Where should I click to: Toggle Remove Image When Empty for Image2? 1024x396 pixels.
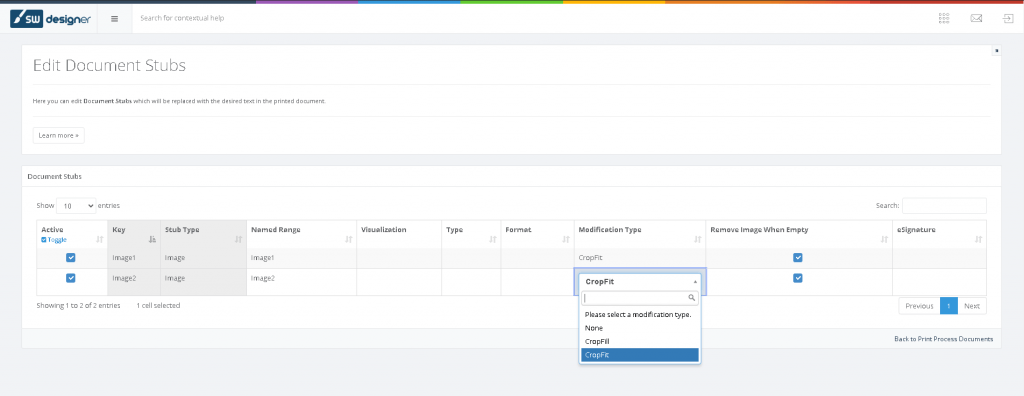click(798, 278)
